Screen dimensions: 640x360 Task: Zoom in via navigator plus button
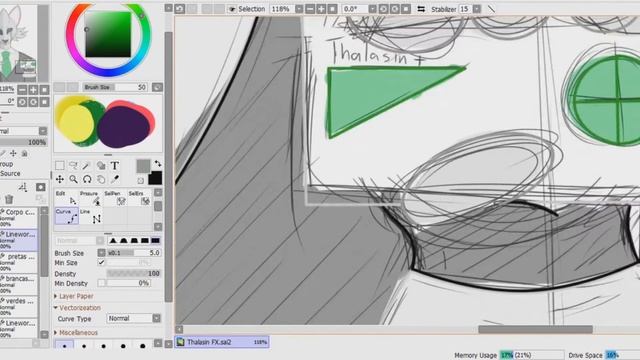click(33, 89)
